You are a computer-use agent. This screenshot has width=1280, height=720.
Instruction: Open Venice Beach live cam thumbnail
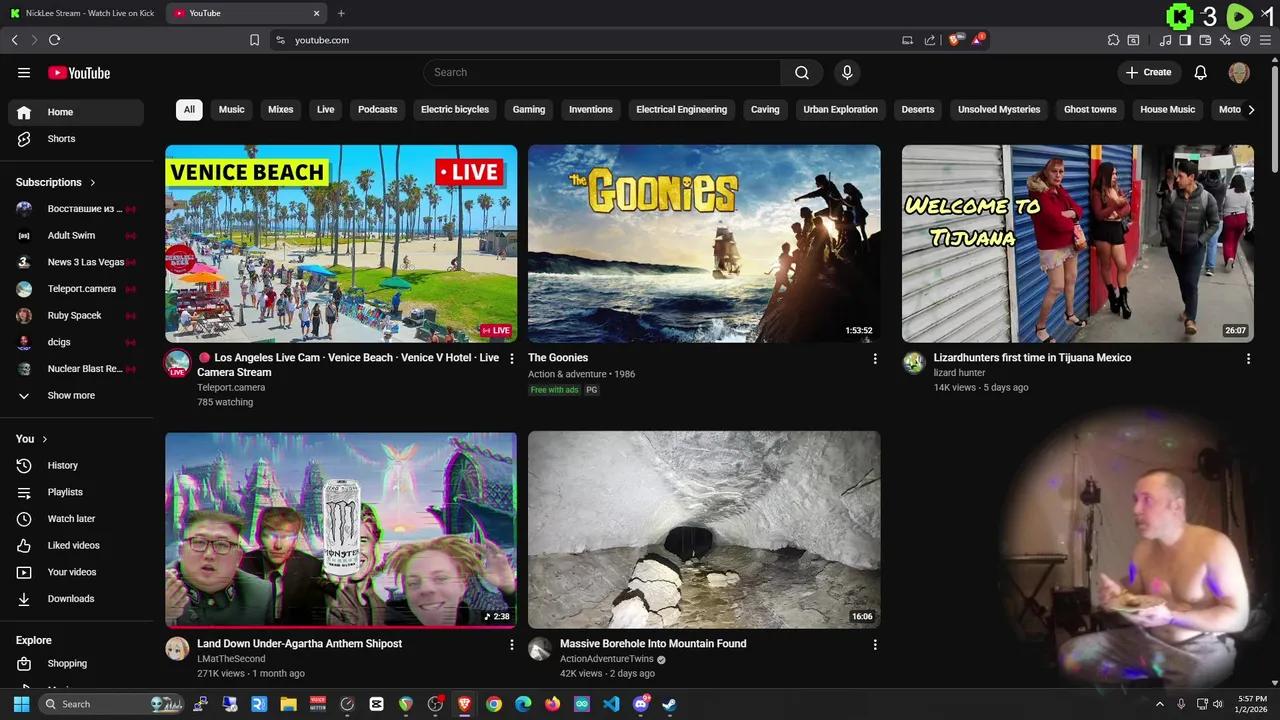pyautogui.click(x=341, y=243)
